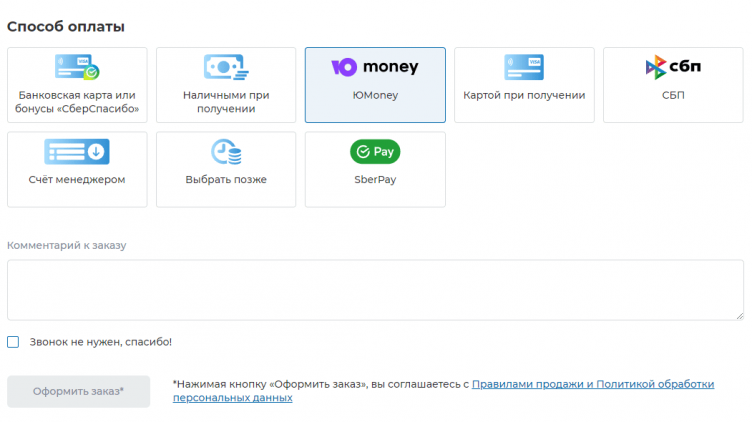The image size is (752, 422).
Task: Click the clock and coins icon
Action: pos(226,152)
